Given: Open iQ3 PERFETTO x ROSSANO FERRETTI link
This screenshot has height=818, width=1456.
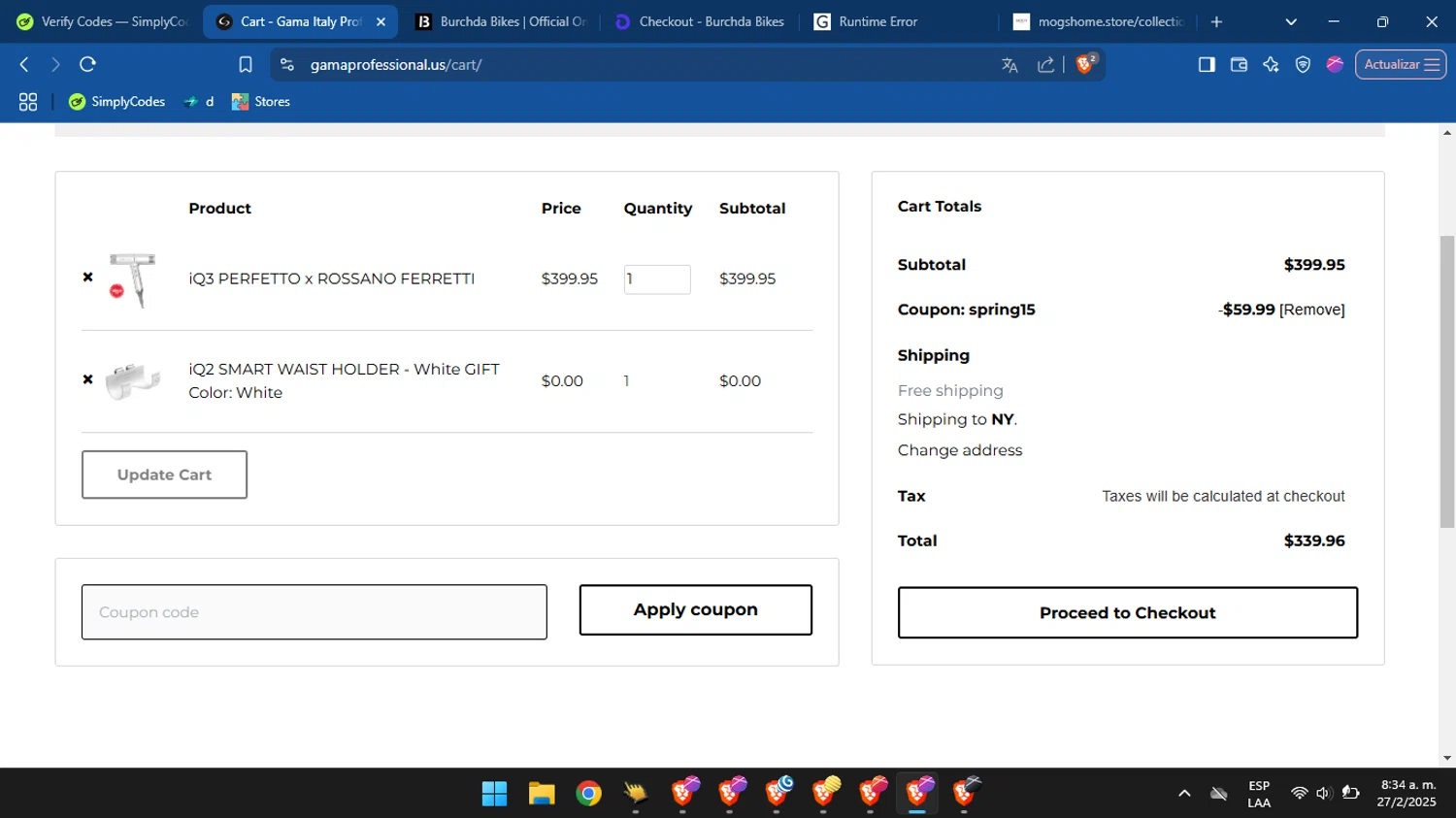Looking at the screenshot, I should (332, 278).
